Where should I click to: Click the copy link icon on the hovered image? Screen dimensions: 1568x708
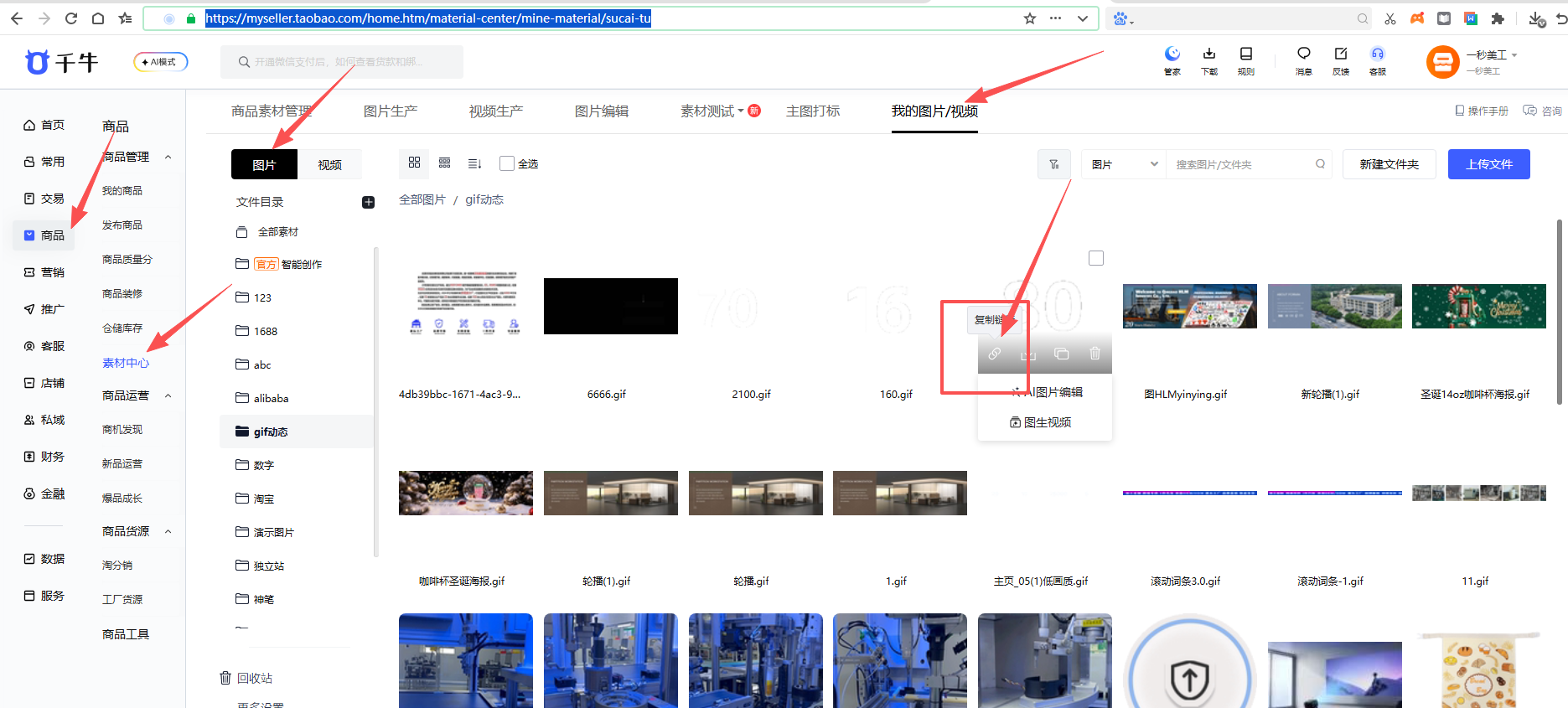pos(994,354)
